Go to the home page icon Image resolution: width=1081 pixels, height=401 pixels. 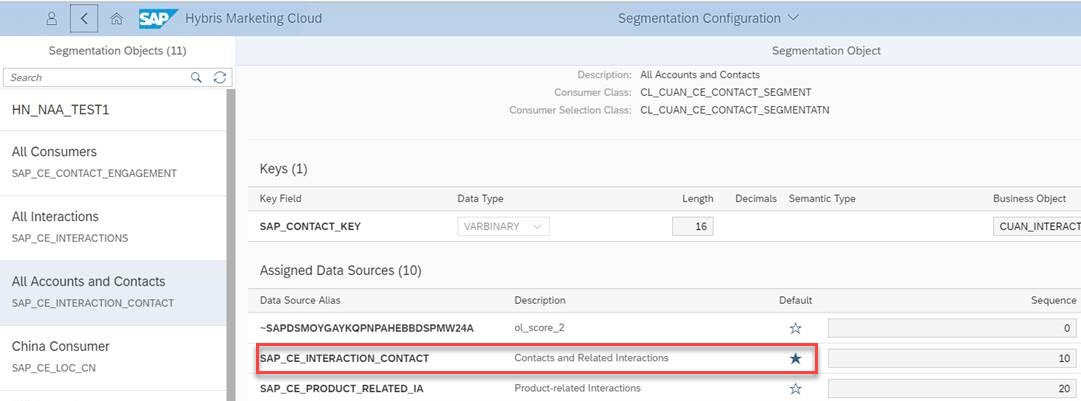[x=117, y=19]
